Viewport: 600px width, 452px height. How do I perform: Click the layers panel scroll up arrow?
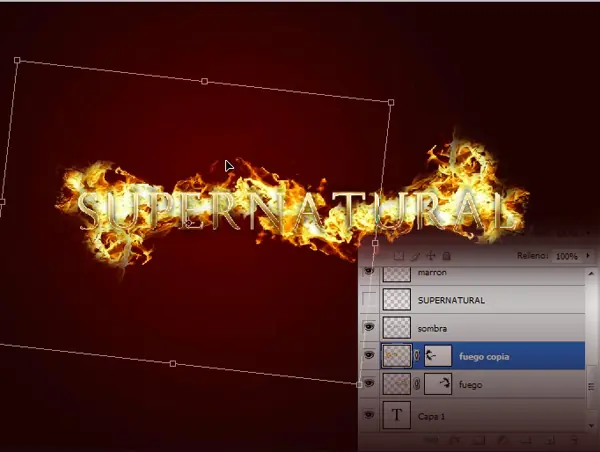(592, 273)
